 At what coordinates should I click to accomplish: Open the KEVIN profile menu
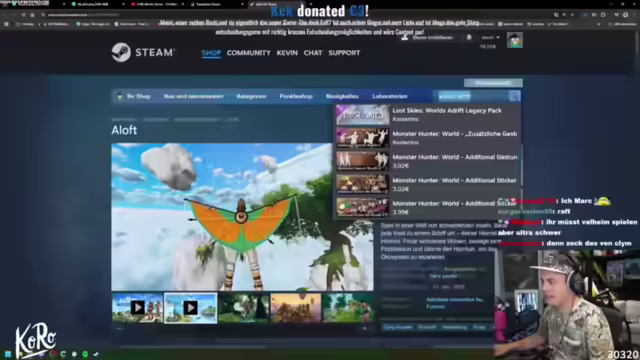coord(287,53)
